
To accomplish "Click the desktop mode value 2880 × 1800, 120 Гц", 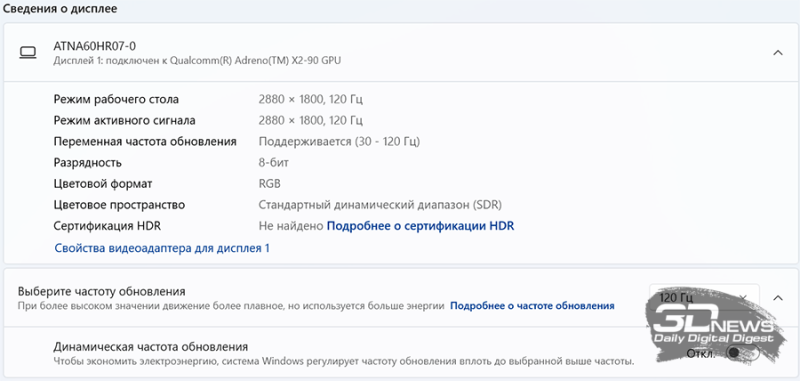I will coord(311,99).
